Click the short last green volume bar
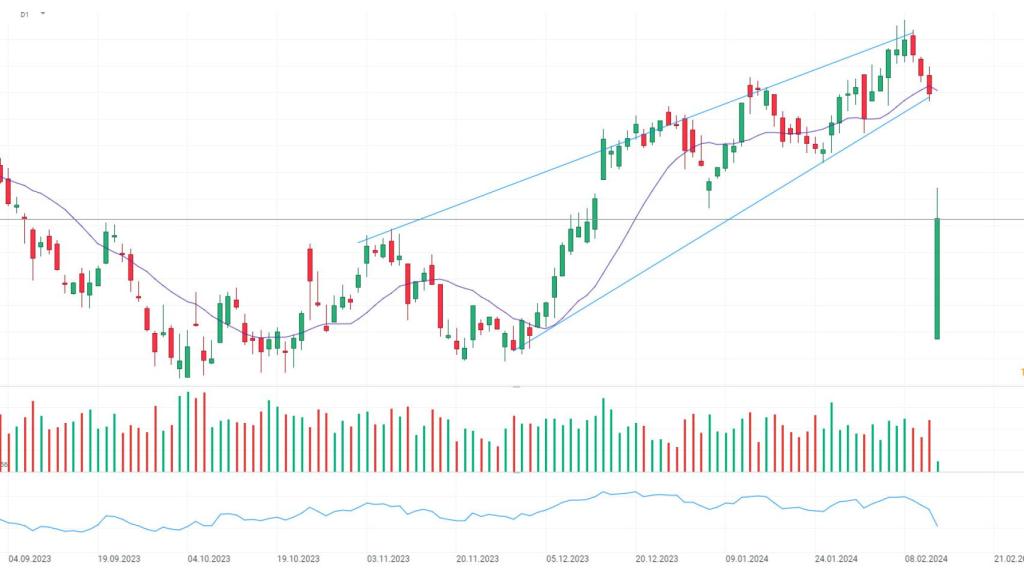This screenshot has width=1024, height=576. 938,466
